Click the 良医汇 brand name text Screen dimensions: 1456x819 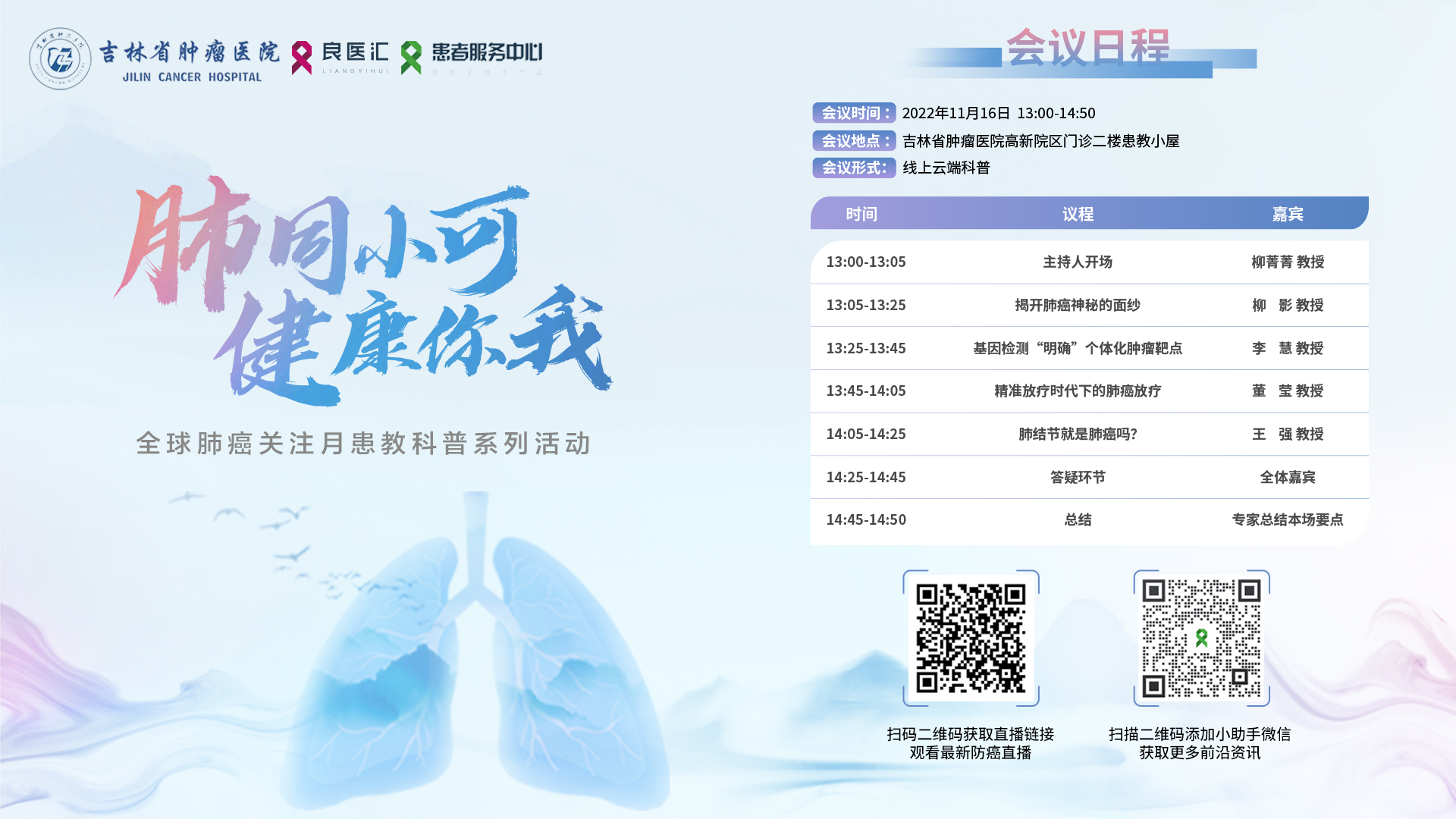(355, 52)
